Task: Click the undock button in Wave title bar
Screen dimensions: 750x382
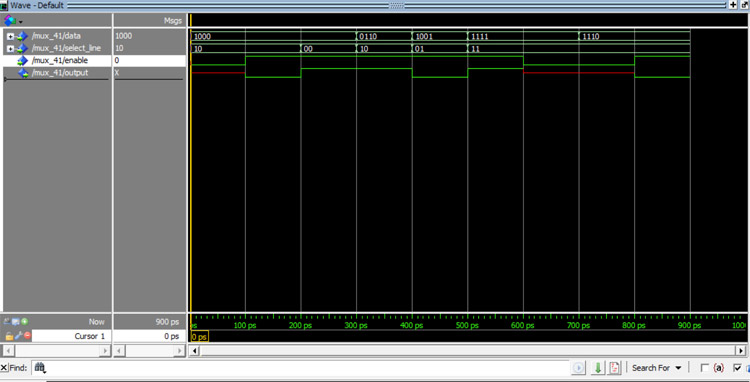Action: pos(744,5)
